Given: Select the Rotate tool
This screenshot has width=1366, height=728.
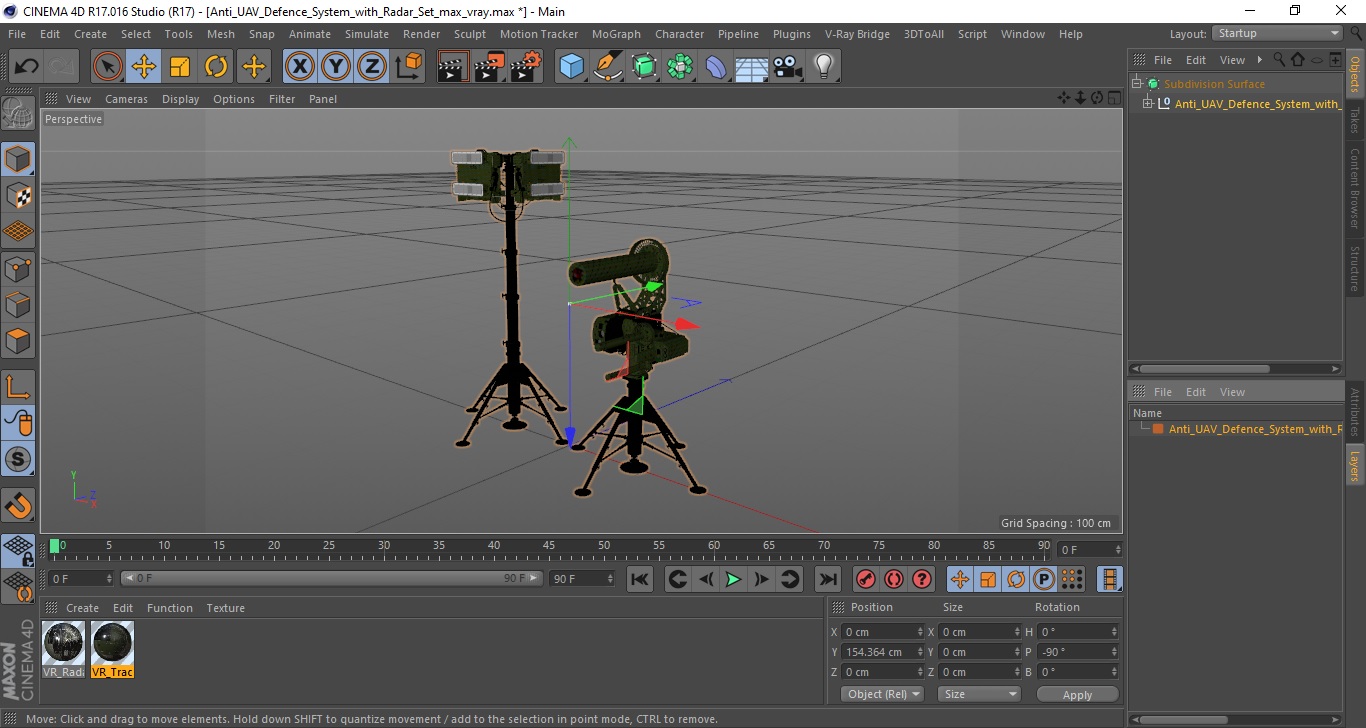Looking at the screenshot, I should point(216,67).
